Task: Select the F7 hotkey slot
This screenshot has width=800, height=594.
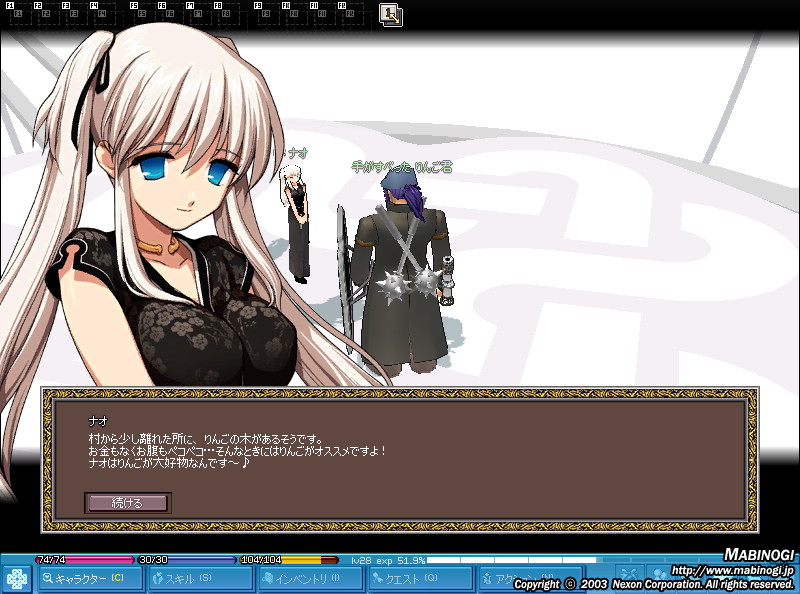Action: click(x=198, y=14)
